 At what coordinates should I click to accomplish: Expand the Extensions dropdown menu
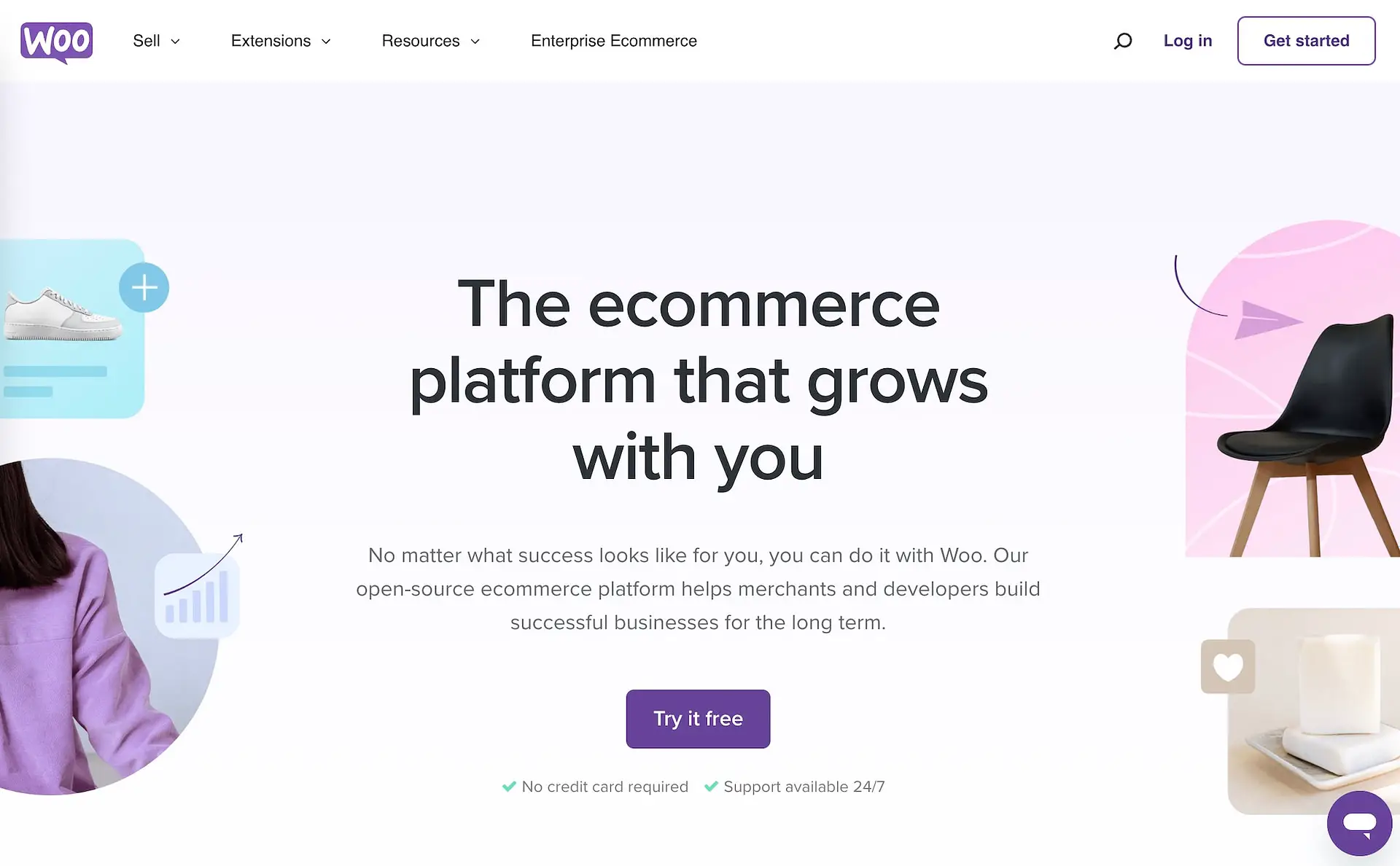tap(280, 41)
